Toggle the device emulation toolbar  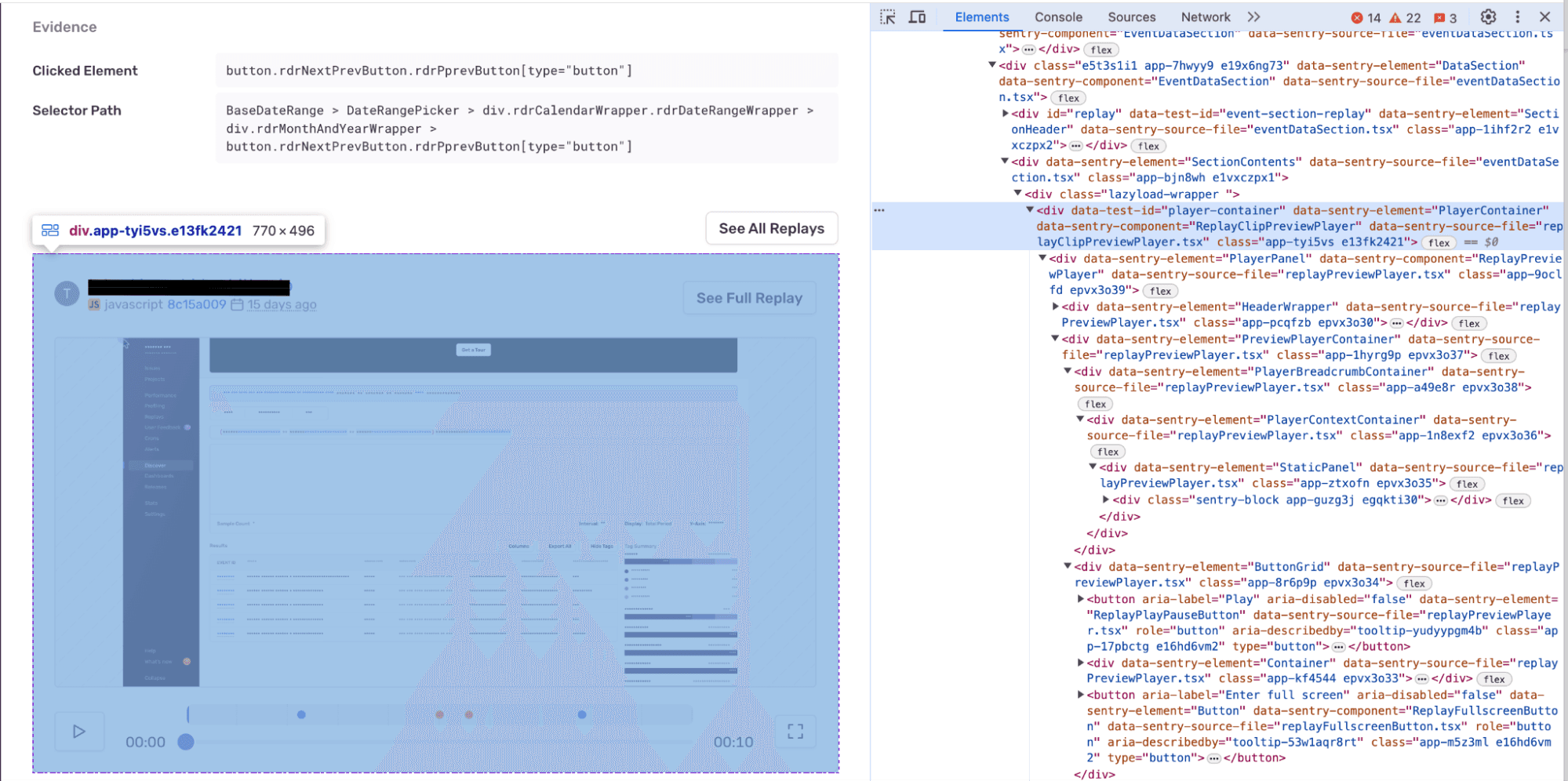[x=918, y=16]
